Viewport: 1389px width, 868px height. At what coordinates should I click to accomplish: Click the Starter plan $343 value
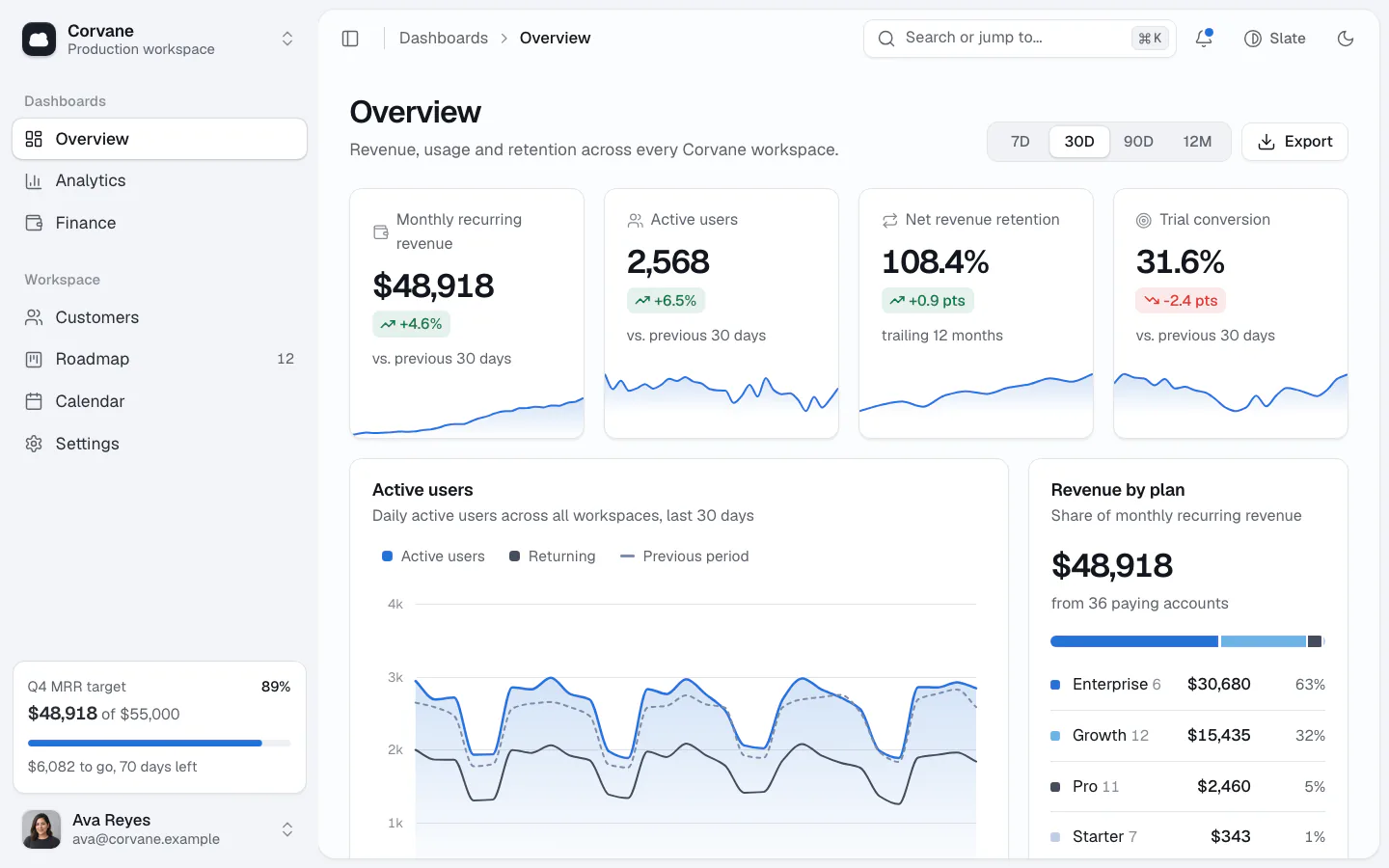click(1231, 837)
